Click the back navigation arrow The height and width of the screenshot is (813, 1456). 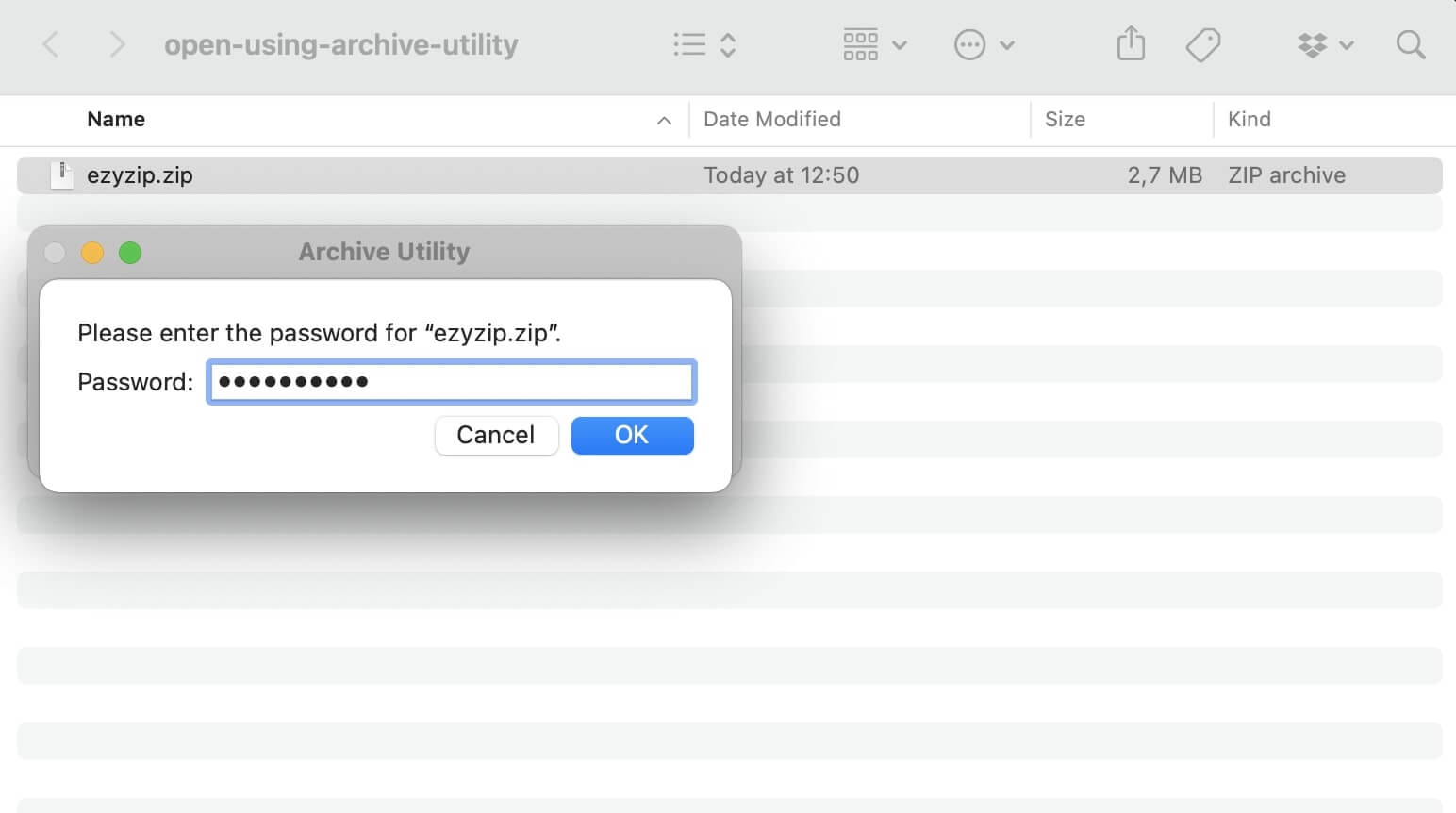[x=50, y=43]
